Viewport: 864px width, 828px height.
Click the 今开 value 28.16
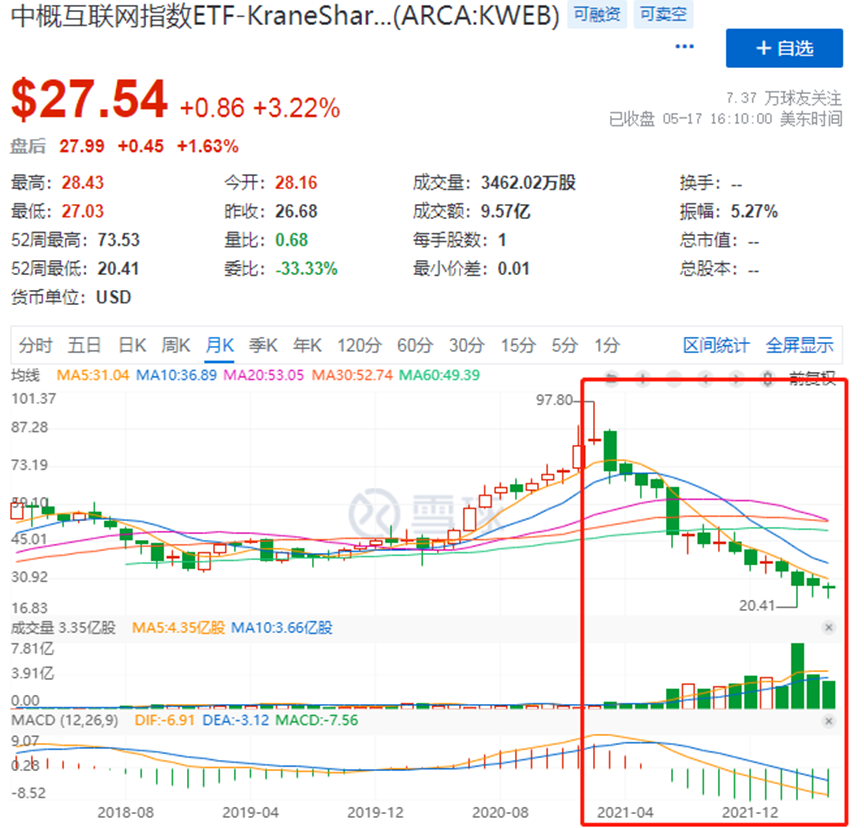click(x=296, y=182)
